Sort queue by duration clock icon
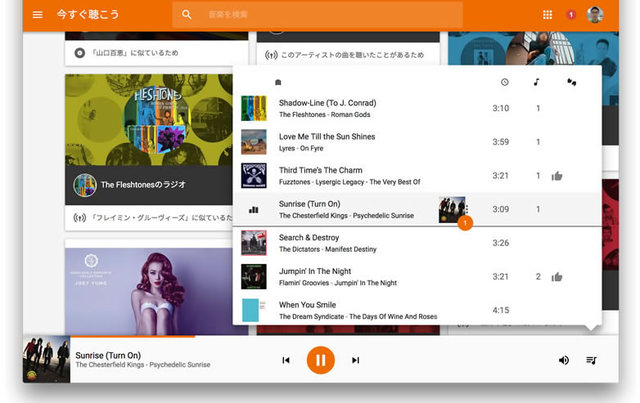The width and height of the screenshot is (640, 403). (504, 82)
